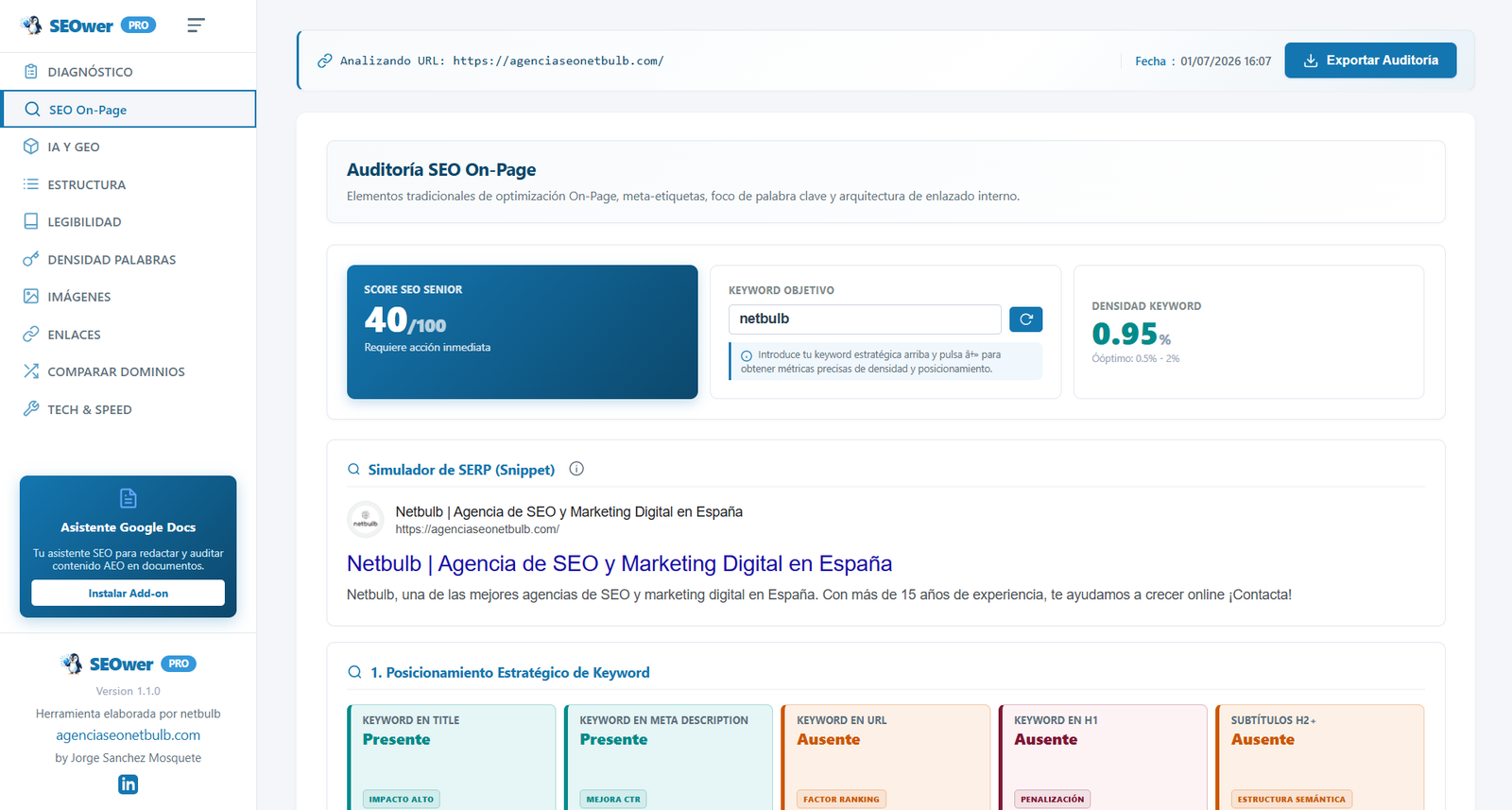Image resolution: width=1512 pixels, height=810 pixels.
Task: Click the SERP snippet URL text
Action: (x=477, y=529)
